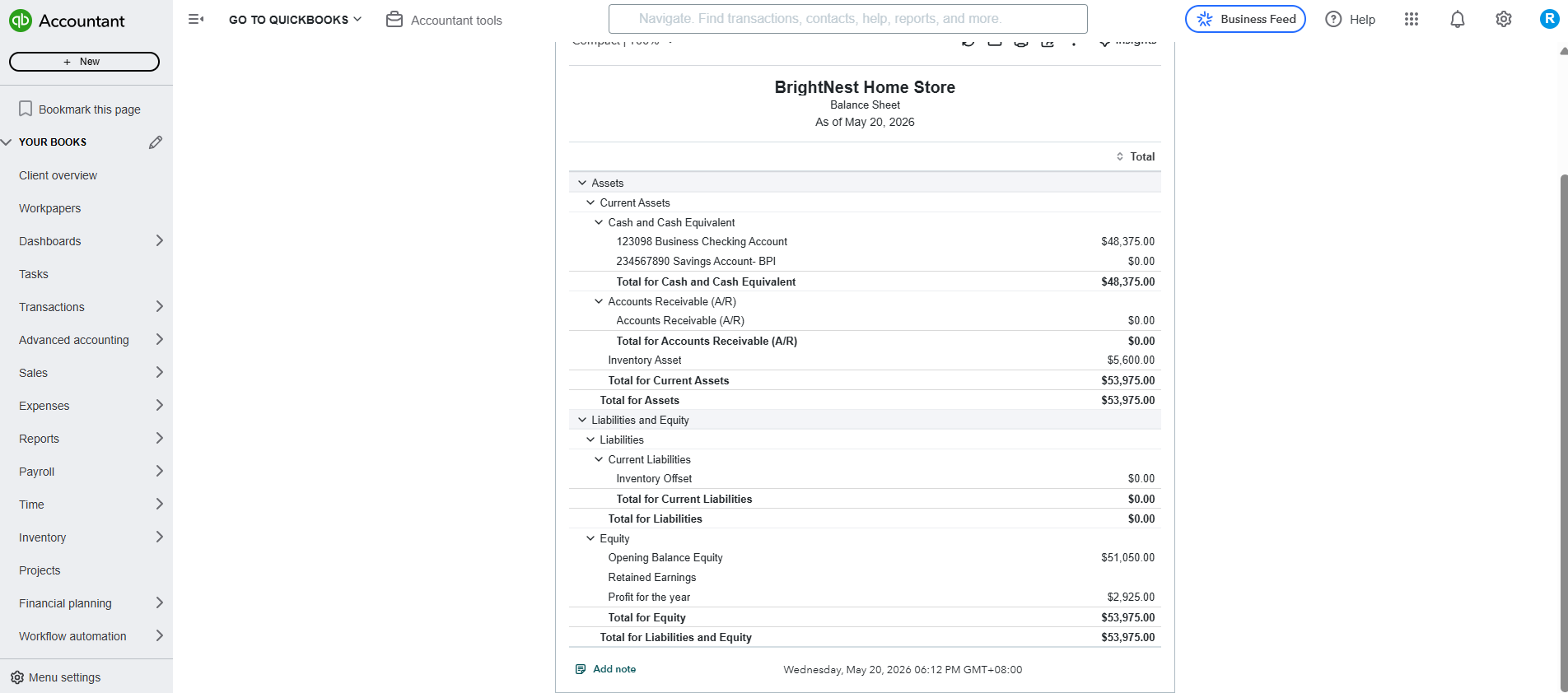1568x693 pixels.
Task: Collapse the Equity group
Action: pos(590,538)
